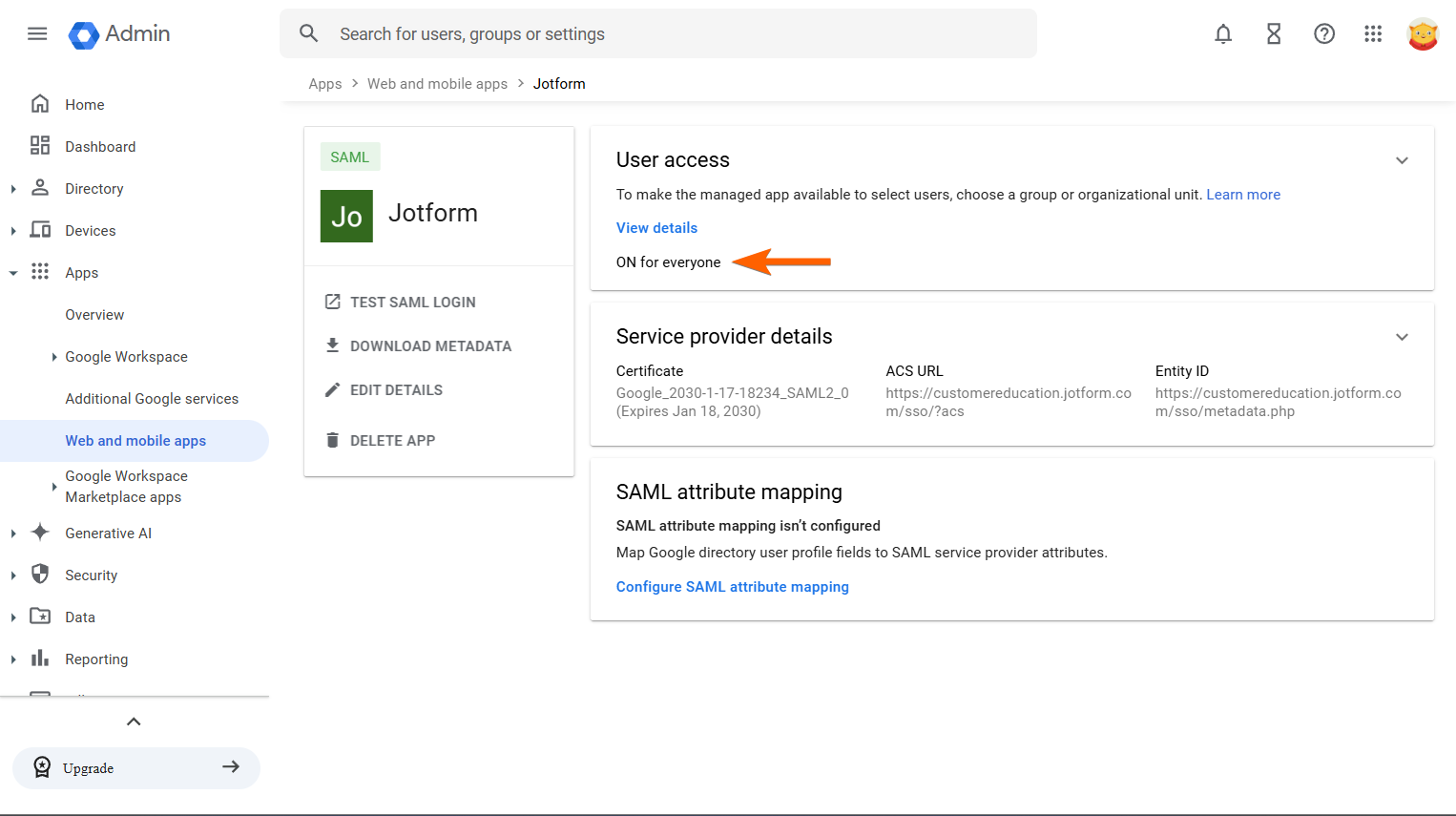Select Web and mobile apps in sidebar
This screenshot has height=816, width=1456.
pos(135,441)
